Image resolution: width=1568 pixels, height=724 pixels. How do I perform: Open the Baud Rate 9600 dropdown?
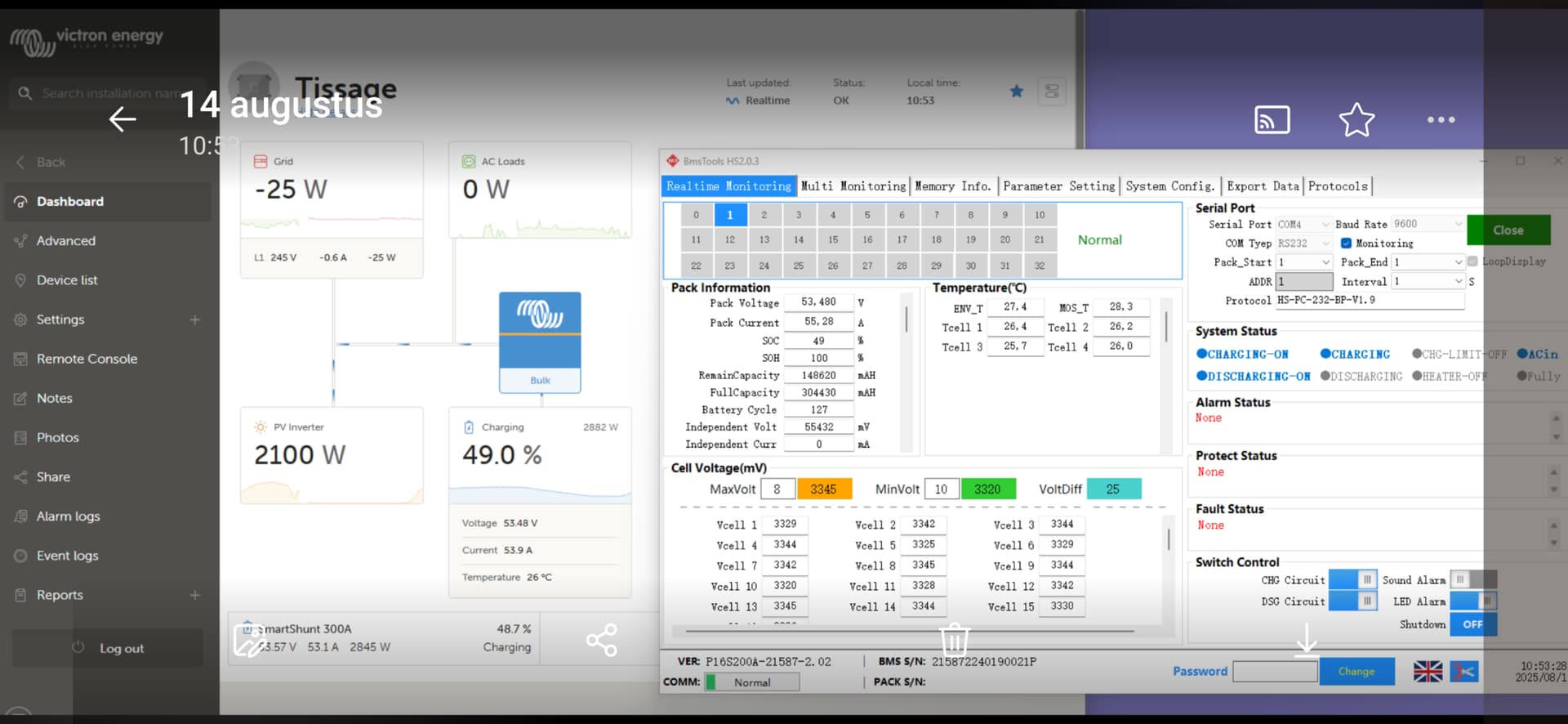[1428, 224]
